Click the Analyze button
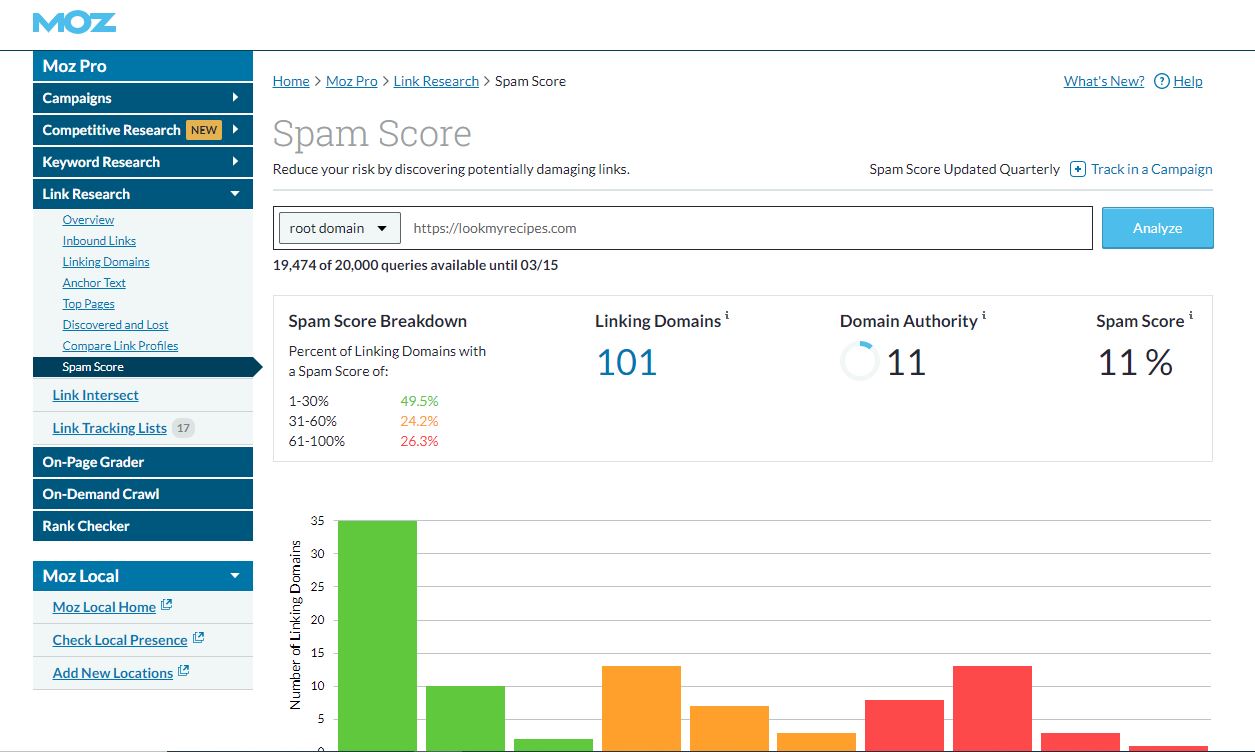Image resolution: width=1255 pixels, height=752 pixels. pyautogui.click(x=1157, y=227)
